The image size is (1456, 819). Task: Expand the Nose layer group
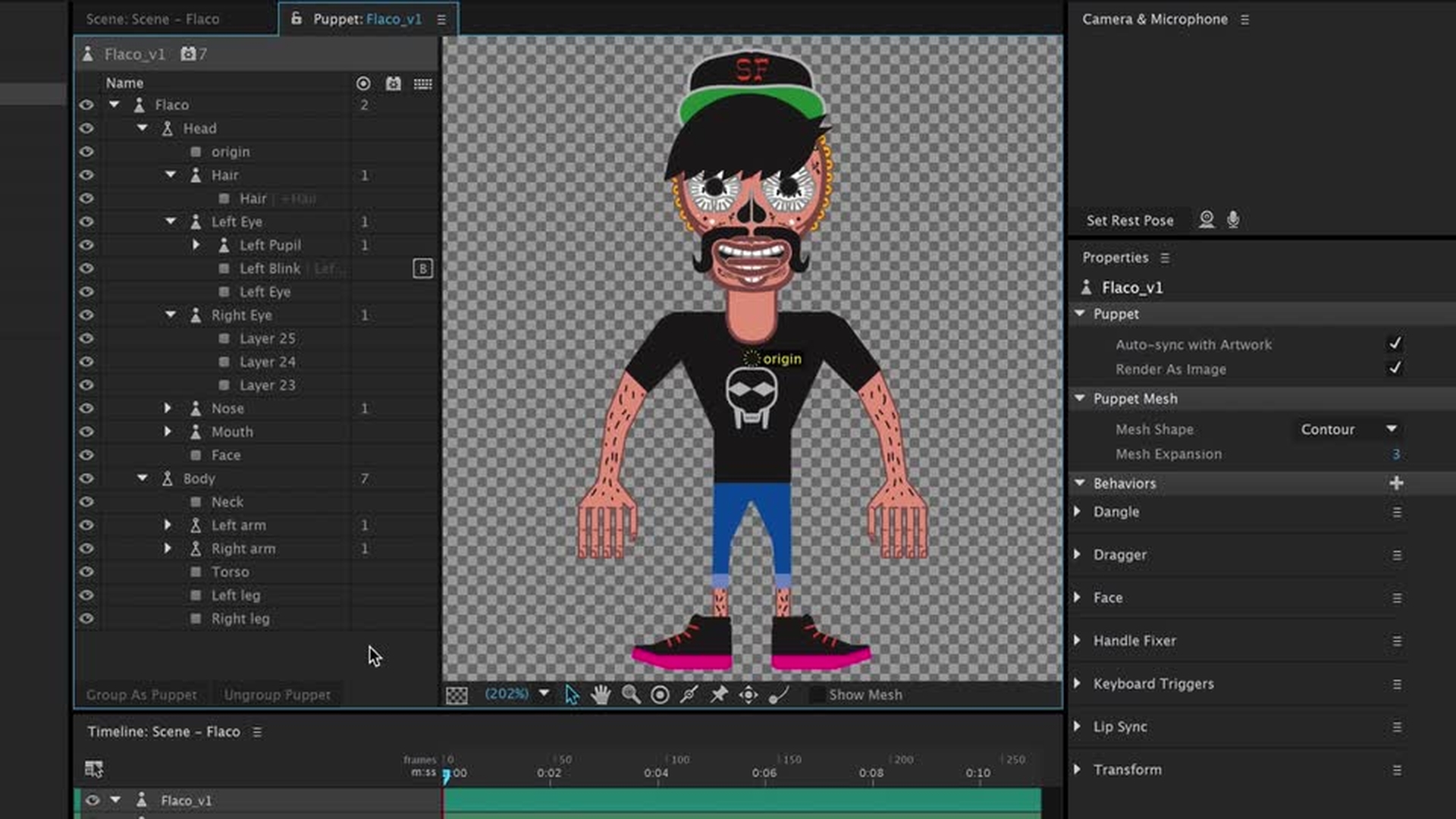coord(168,408)
